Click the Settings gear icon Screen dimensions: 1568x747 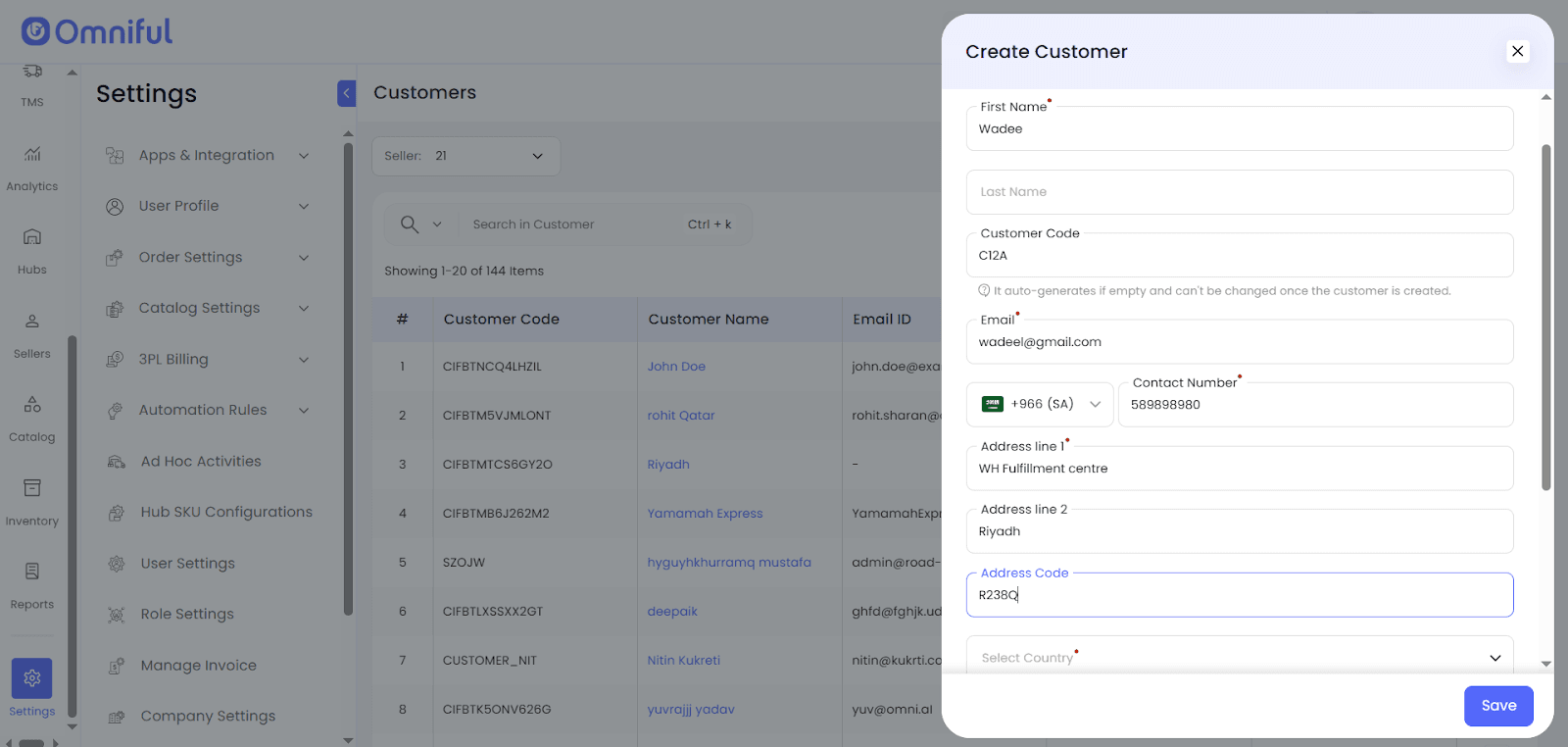coord(32,678)
